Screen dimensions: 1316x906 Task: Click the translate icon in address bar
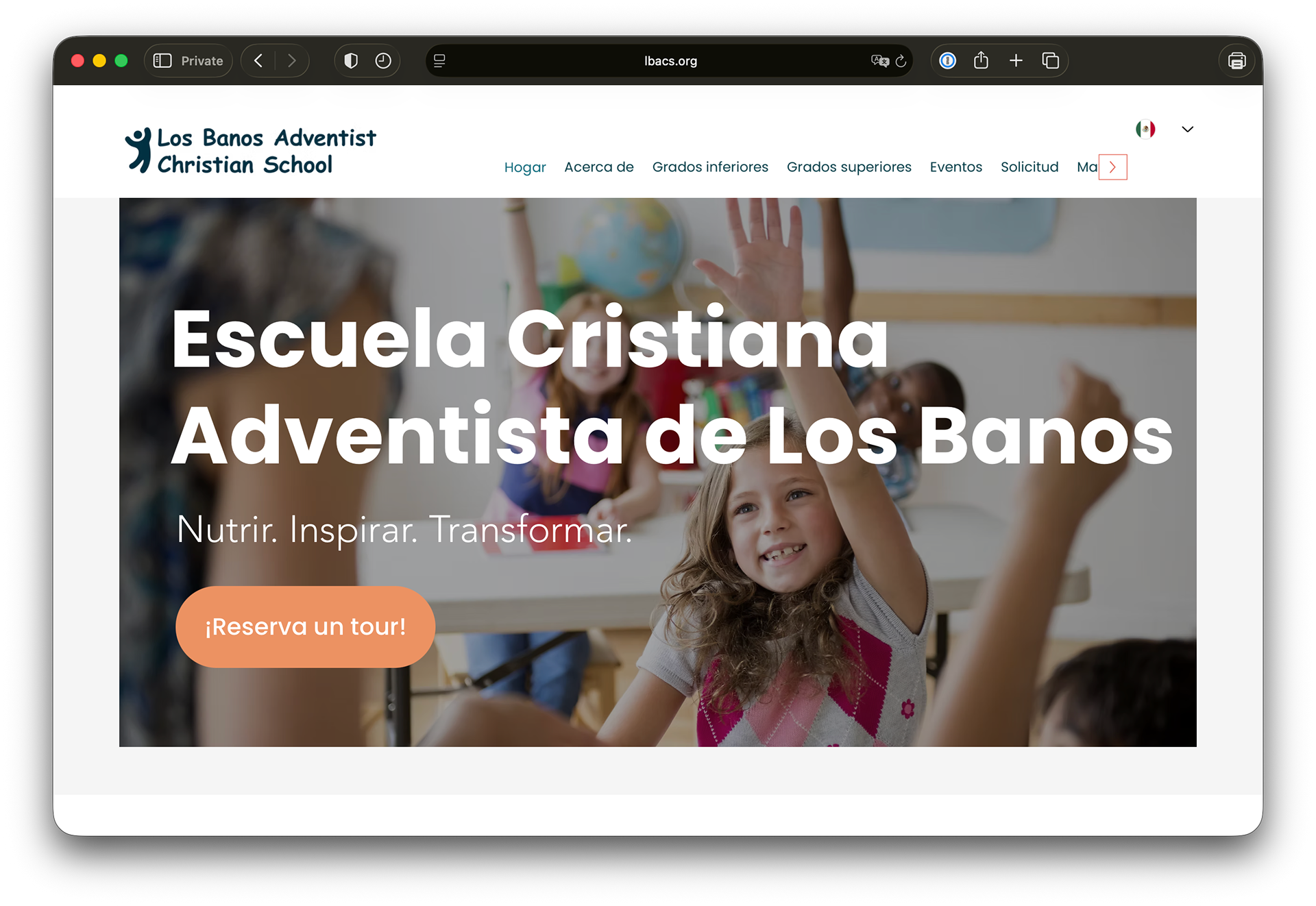[880, 61]
